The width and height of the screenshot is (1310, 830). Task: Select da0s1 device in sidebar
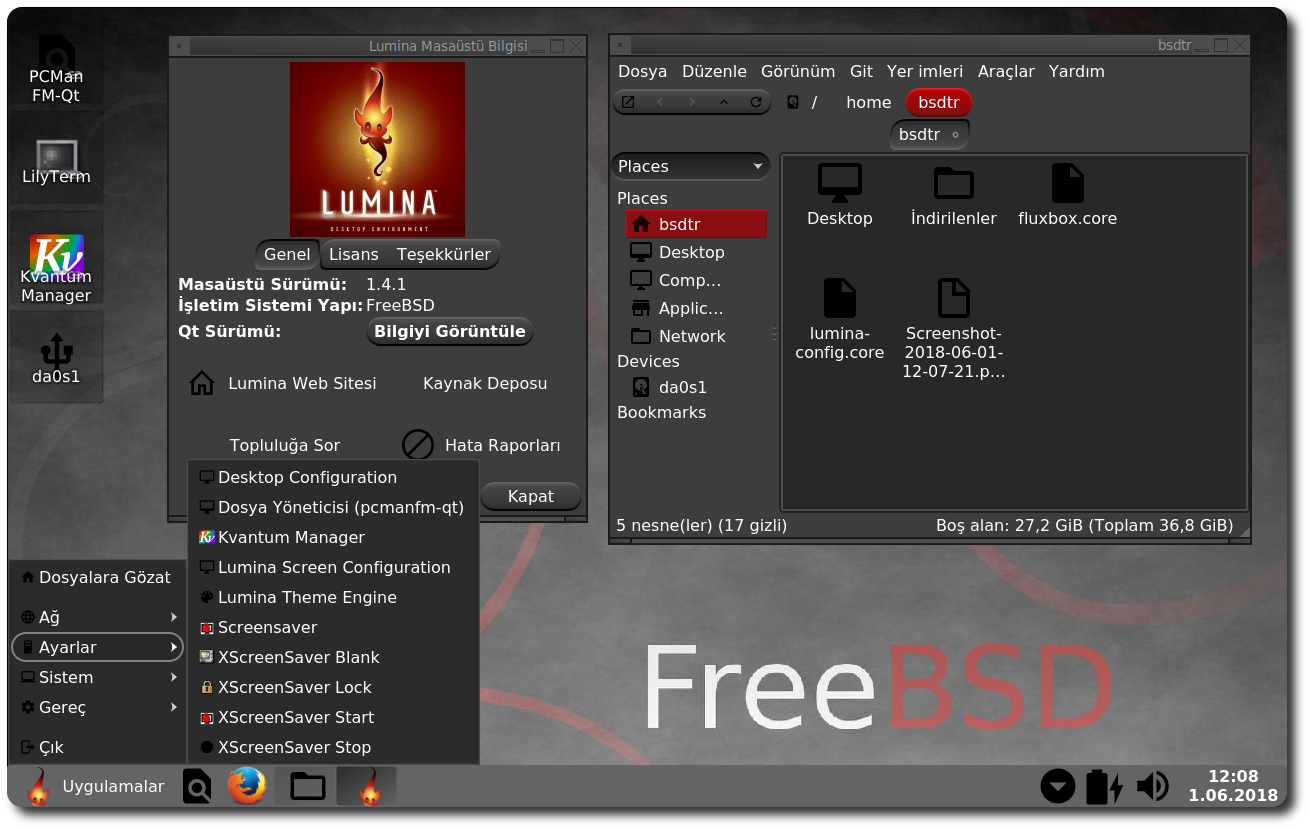click(x=696, y=387)
